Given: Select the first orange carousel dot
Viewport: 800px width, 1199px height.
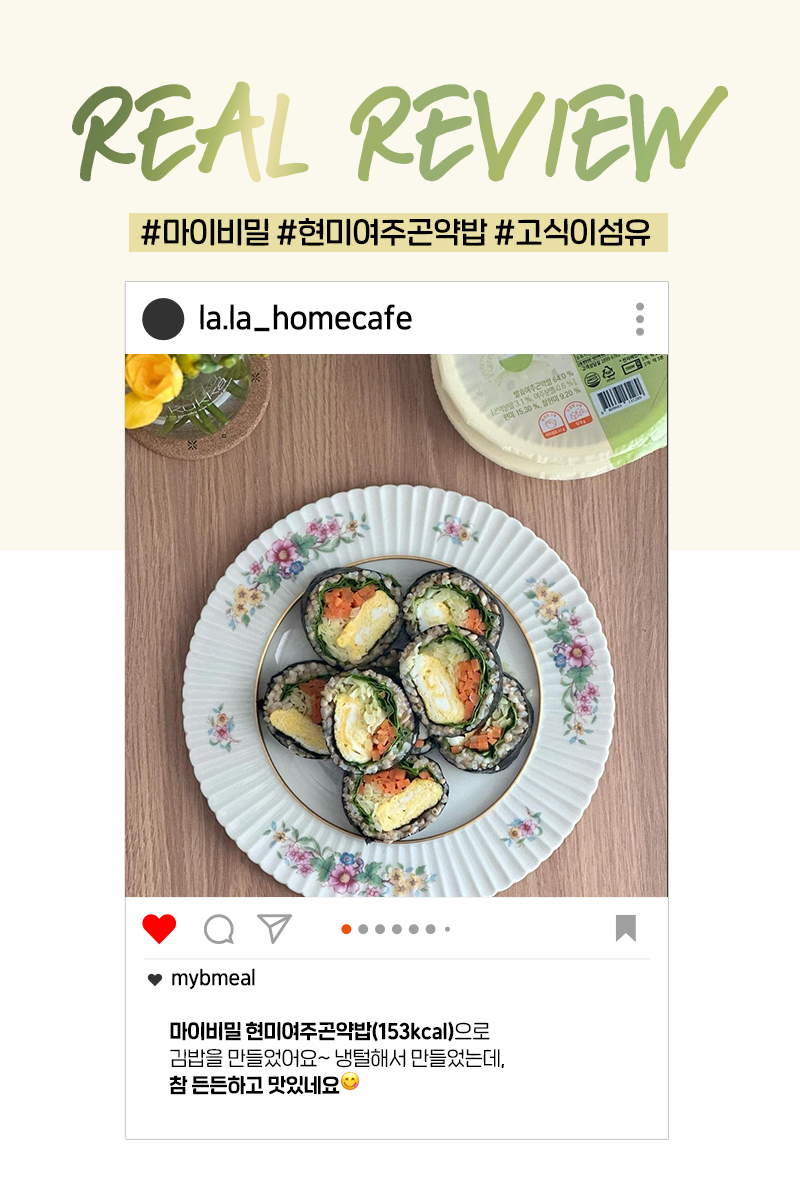Looking at the screenshot, I should tap(346, 929).
